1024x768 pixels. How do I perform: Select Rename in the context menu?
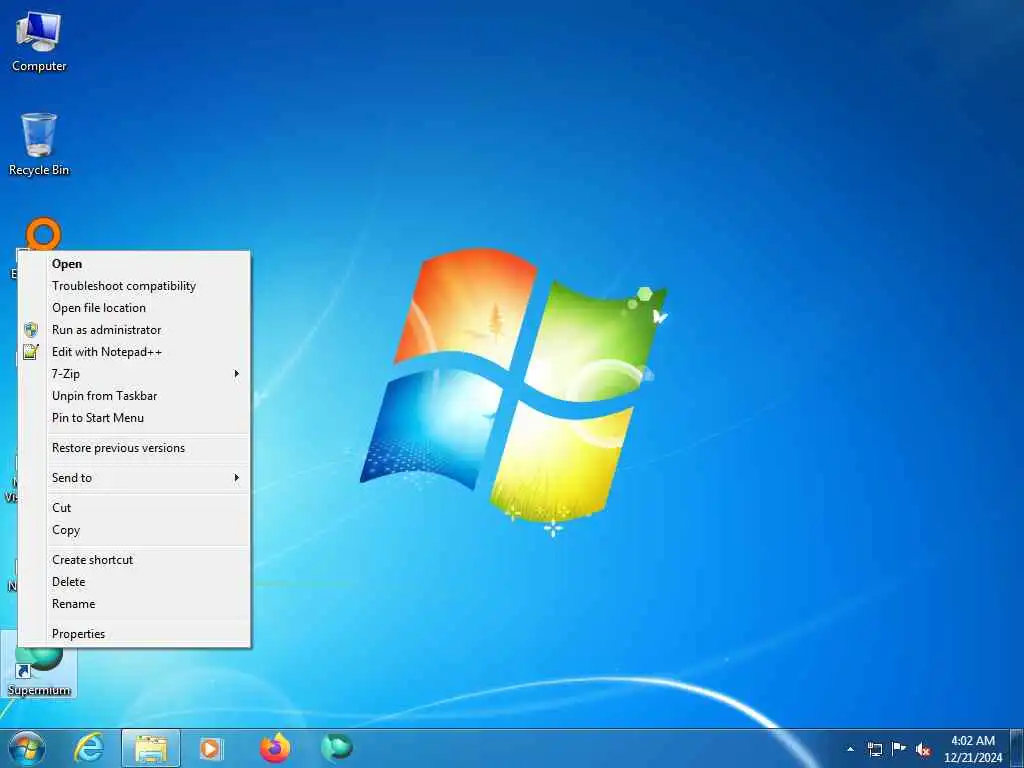[x=135, y=604]
